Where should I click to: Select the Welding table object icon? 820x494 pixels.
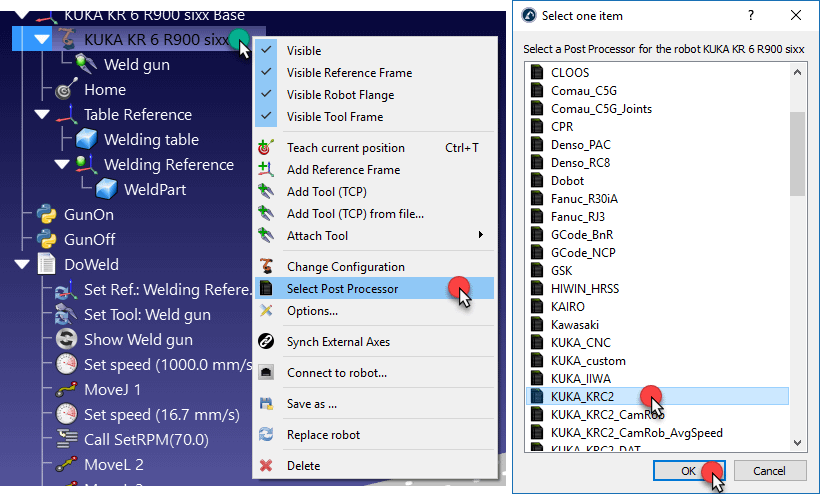coord(86,139)
